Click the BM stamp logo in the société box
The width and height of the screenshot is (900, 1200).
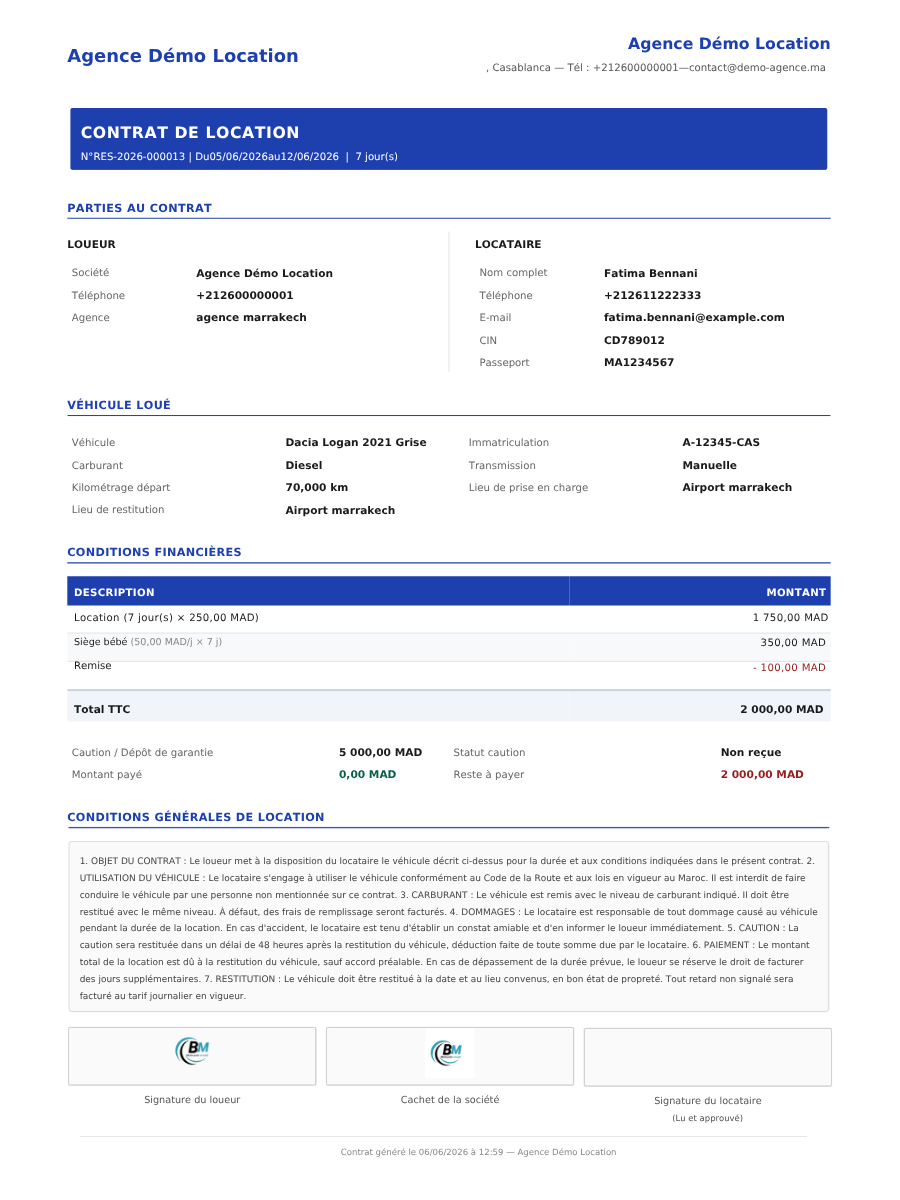click(449, 1053)
